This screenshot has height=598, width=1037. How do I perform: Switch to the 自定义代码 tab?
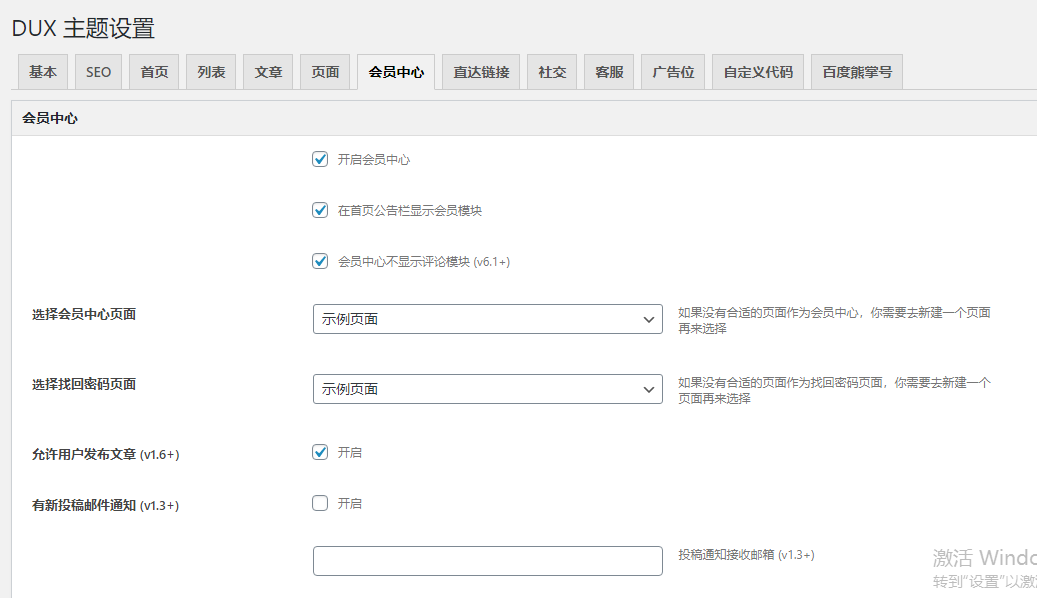(757, 71)
